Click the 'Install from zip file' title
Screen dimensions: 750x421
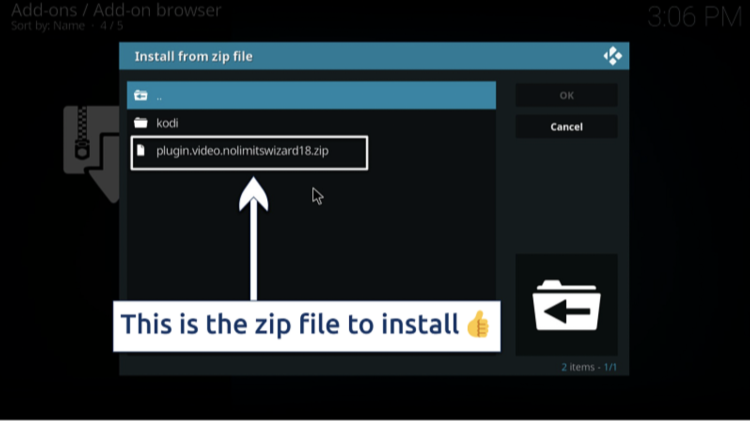pos(193,56)
